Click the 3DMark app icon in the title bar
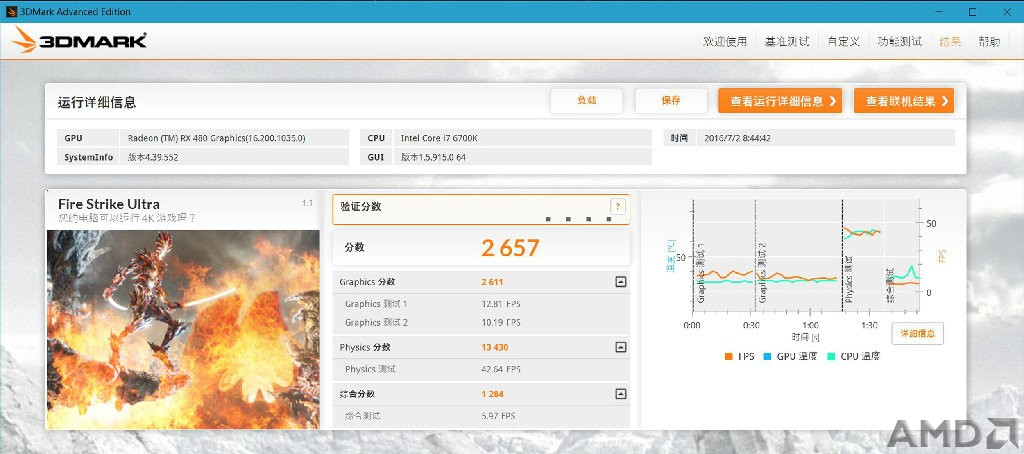Viewport: 1024px width, 454px height. 10,11
